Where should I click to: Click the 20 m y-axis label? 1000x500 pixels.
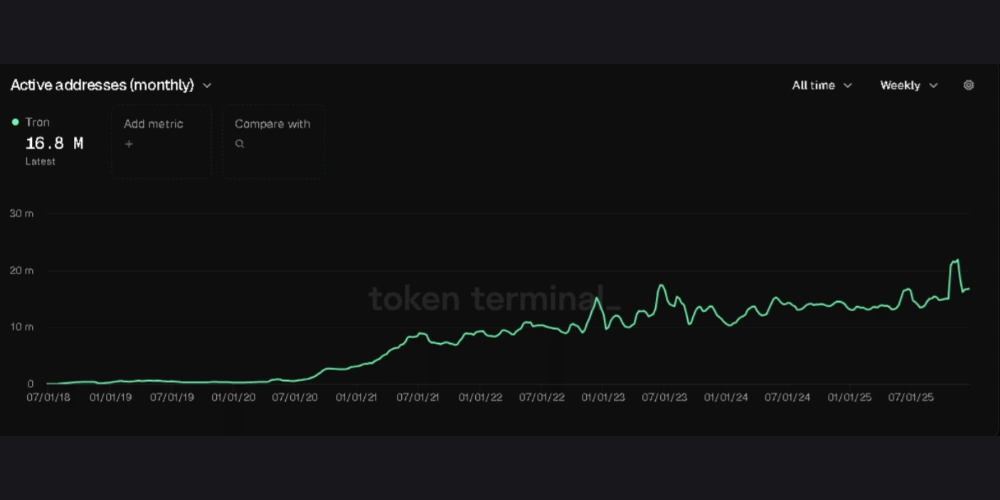click(22, 271)
